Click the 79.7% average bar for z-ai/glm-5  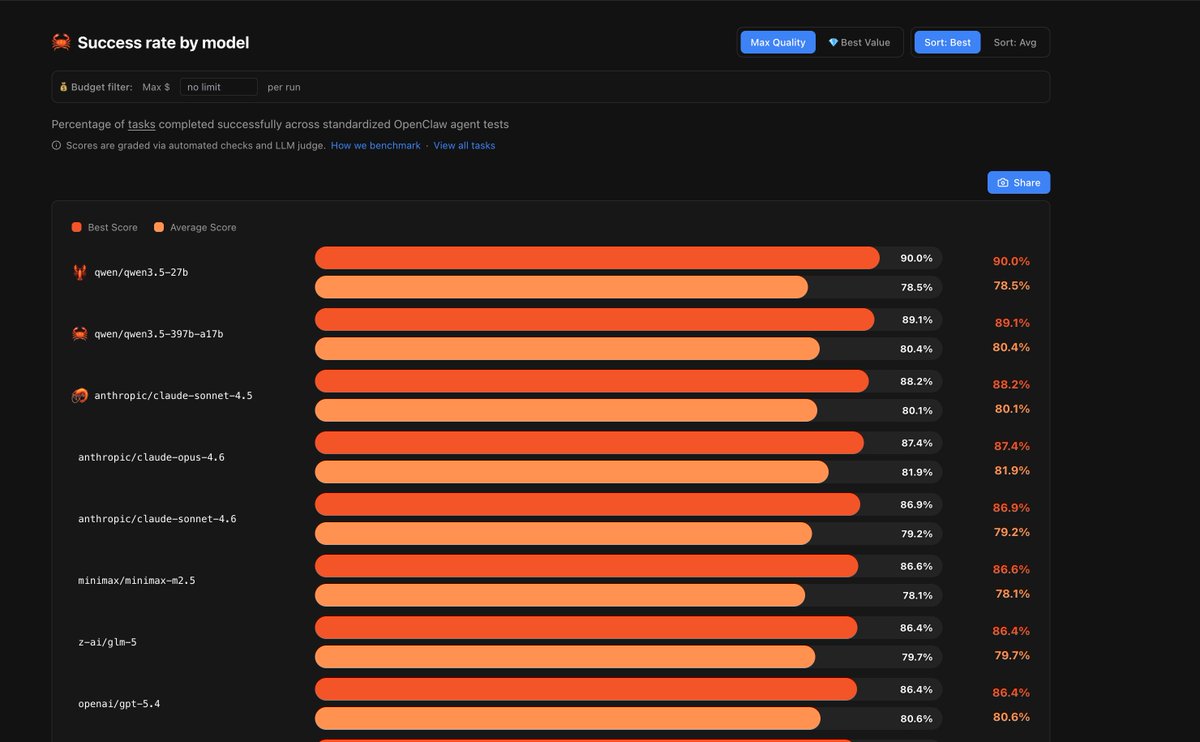pyautogui.click(x=565, y=657)
